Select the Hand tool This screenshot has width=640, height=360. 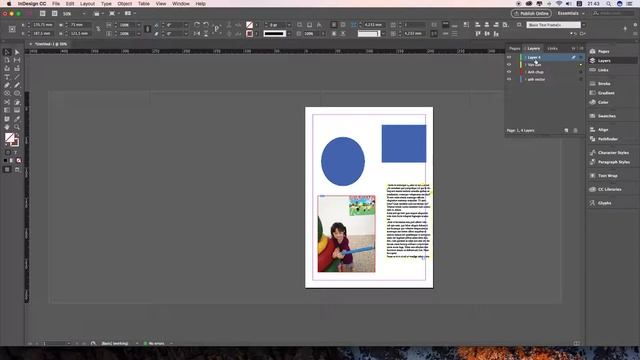pos(7,127)
